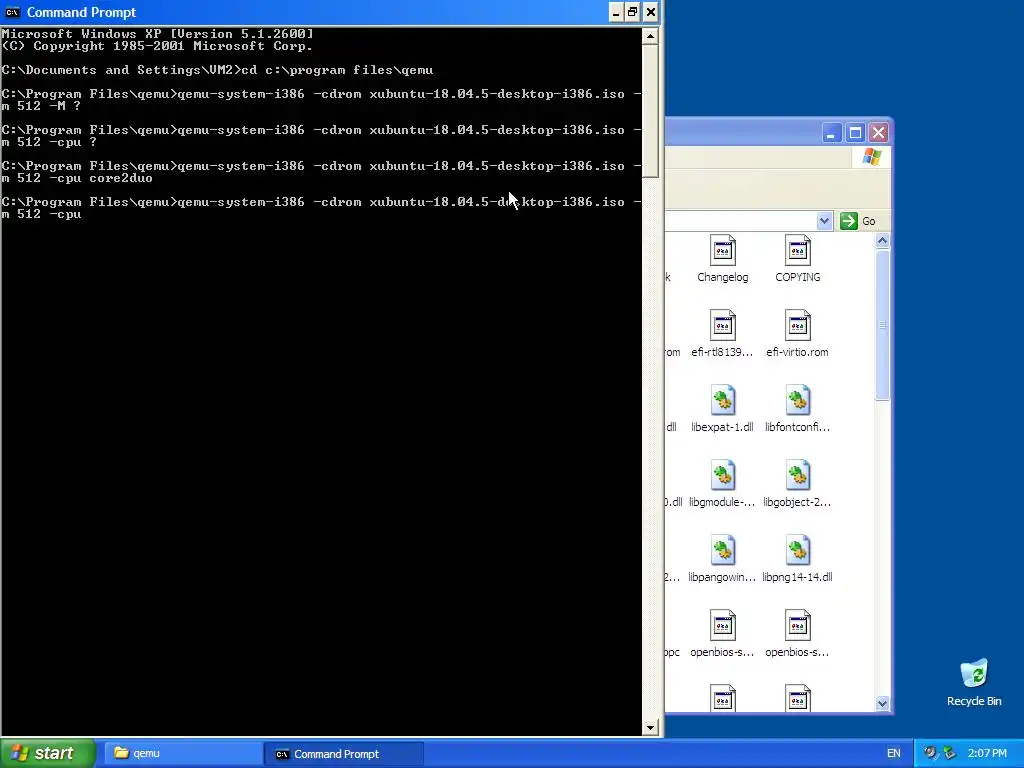The height and width of the screenshot is (768, 1024).
Task: Restore down the Command Prompt window
Action: [x=633, y=12]
